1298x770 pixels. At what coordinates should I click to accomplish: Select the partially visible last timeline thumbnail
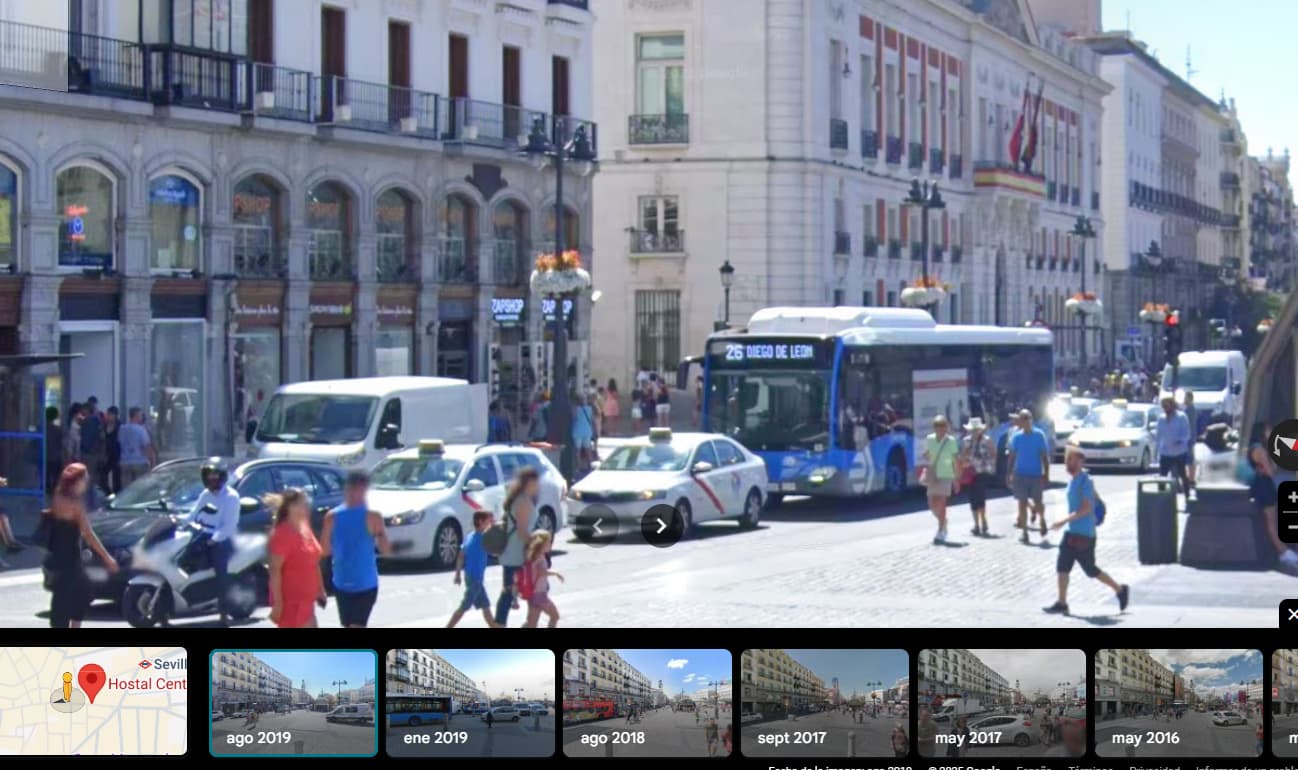(1285, 702)
